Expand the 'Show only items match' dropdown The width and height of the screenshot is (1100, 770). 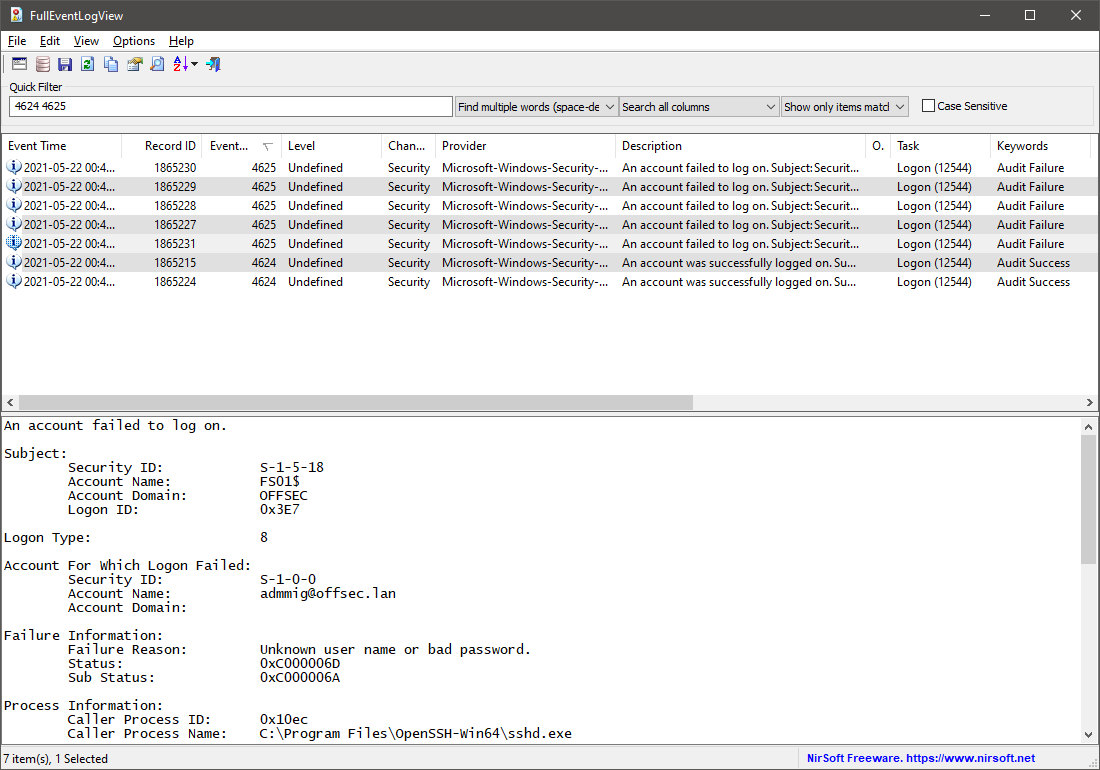tap(900, 107)
